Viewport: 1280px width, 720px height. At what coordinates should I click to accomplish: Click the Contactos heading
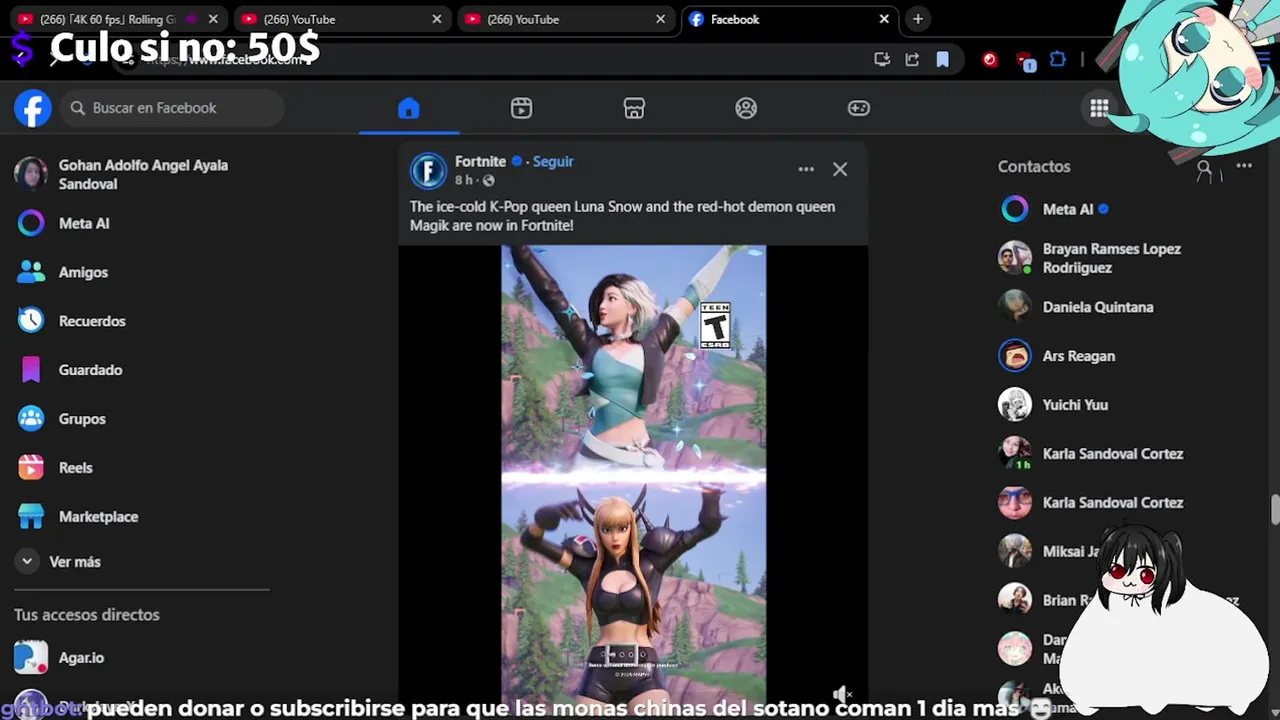[x=1034, y=167]
